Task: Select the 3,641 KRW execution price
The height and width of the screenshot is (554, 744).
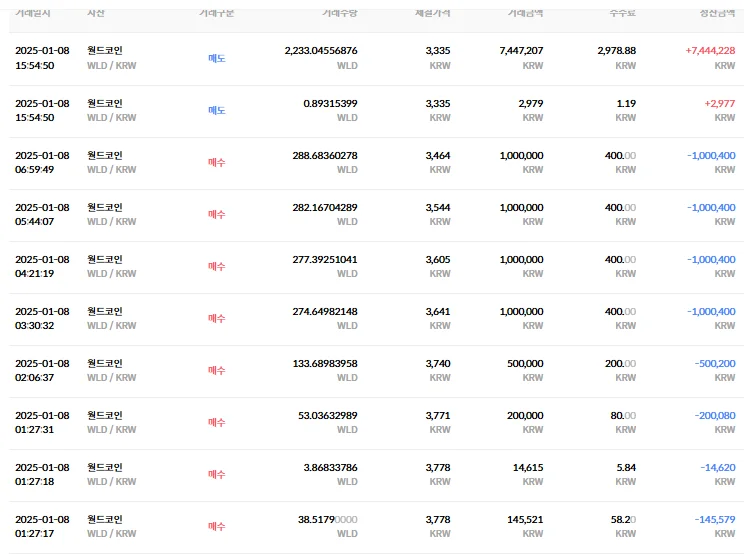Action: (437, 311)
